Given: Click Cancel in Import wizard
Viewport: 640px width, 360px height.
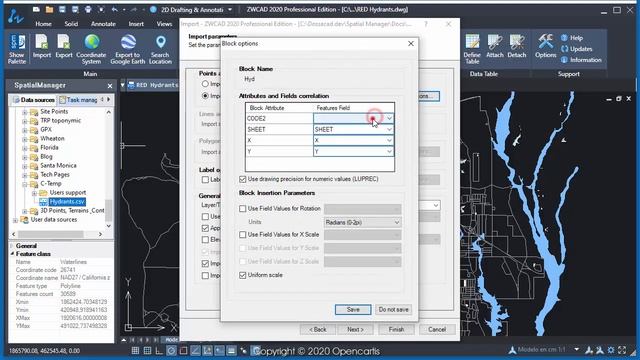Looking at the screenshot, I should click(x=437, y=329).
